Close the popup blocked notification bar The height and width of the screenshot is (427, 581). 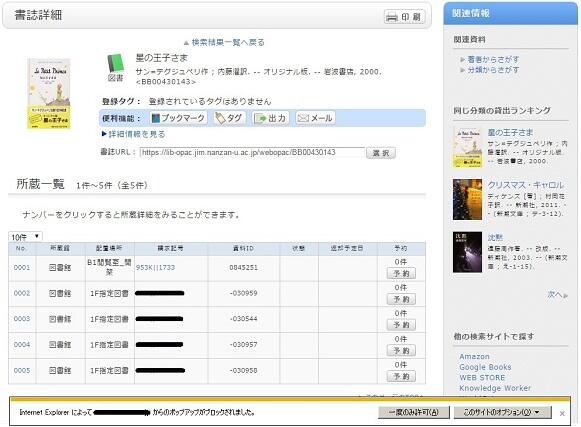point(562,413)
